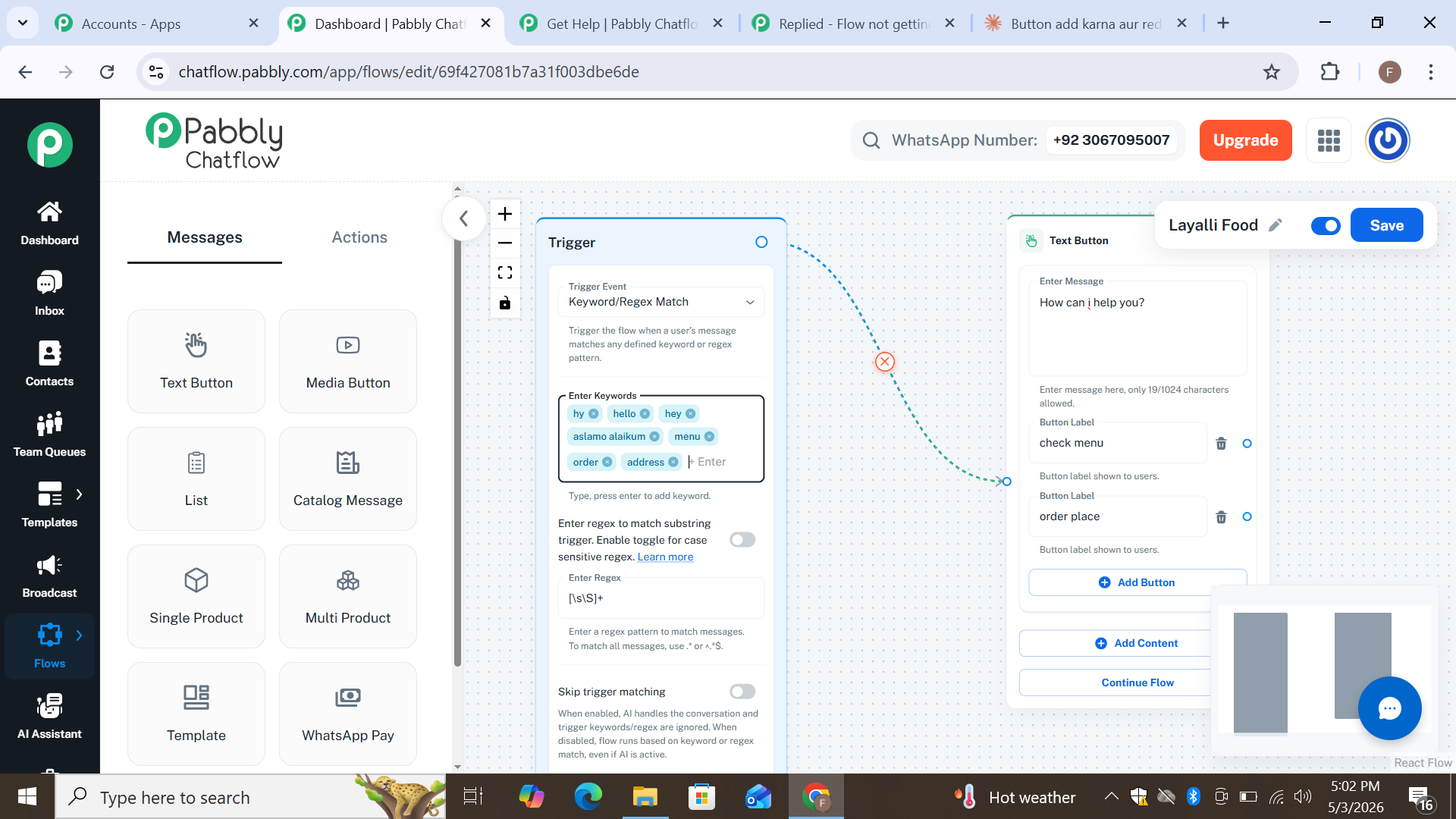Zoom in on the flow canvas
Viewport: 1456px width, 819px height.
coord(505,214)
